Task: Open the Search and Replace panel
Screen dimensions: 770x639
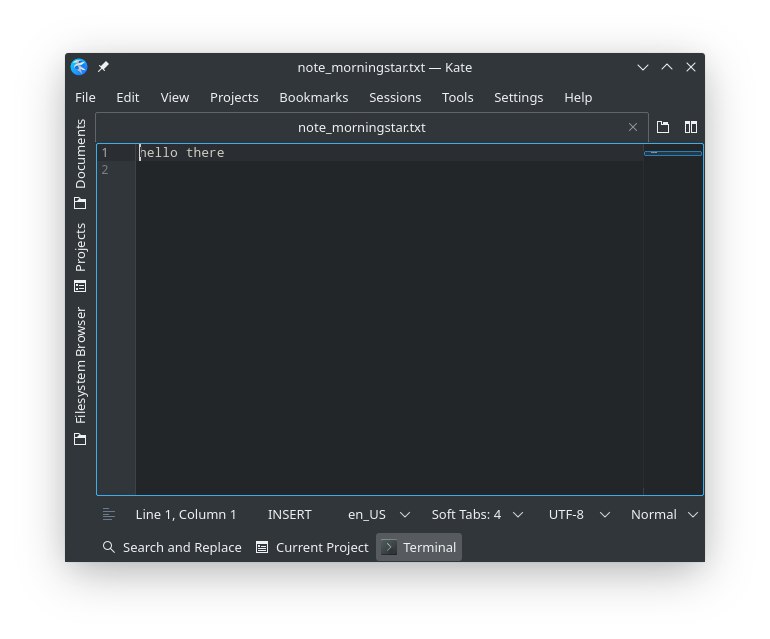Action: 172,547
